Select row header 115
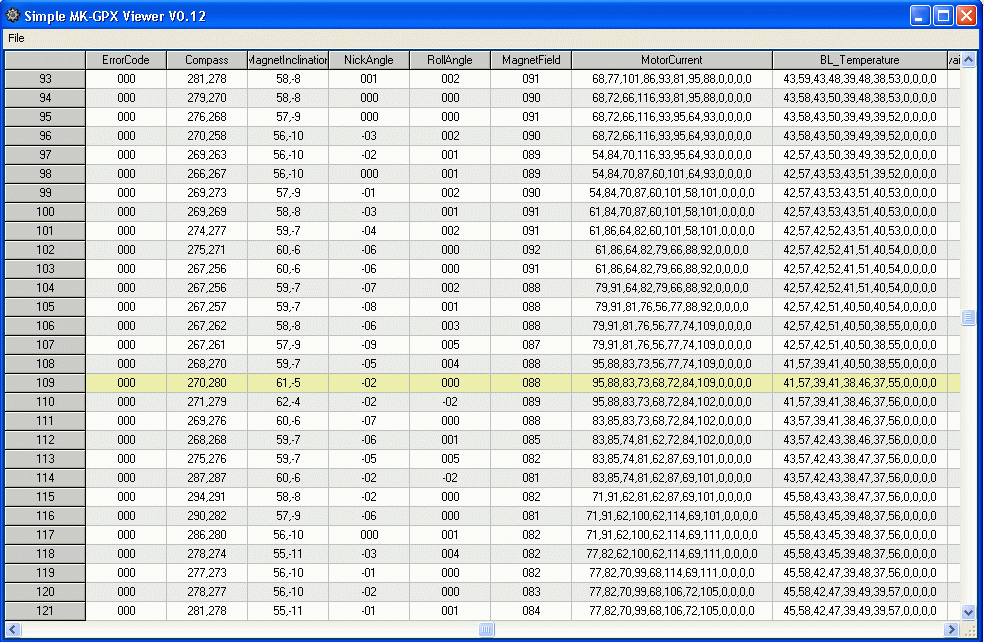 pyautogui.click(x=45, y=497)
